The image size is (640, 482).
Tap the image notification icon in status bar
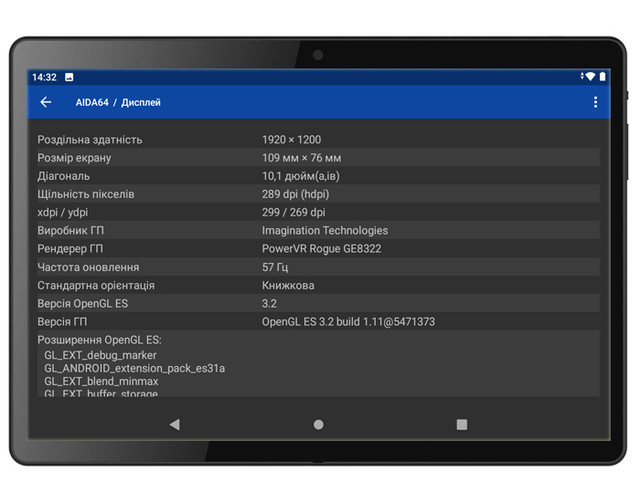click(x=69, y=77)
